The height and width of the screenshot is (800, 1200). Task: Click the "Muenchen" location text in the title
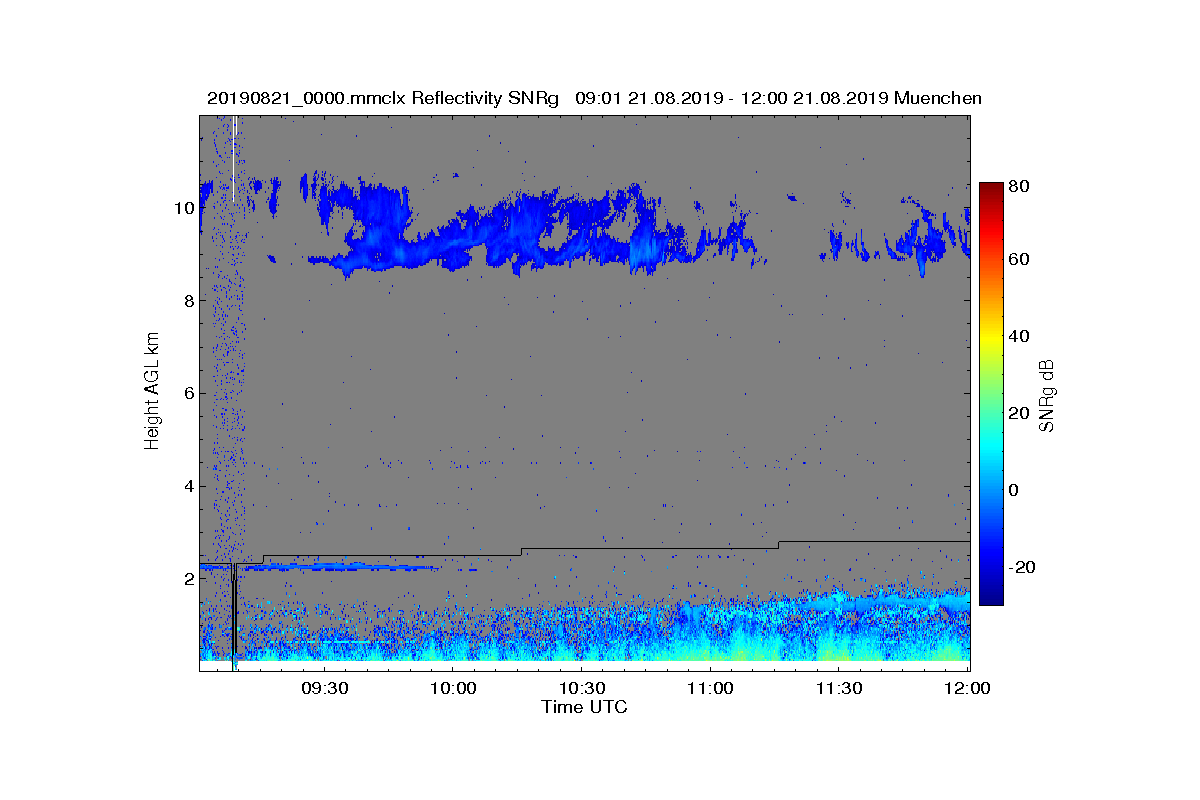tap(938, 98)
